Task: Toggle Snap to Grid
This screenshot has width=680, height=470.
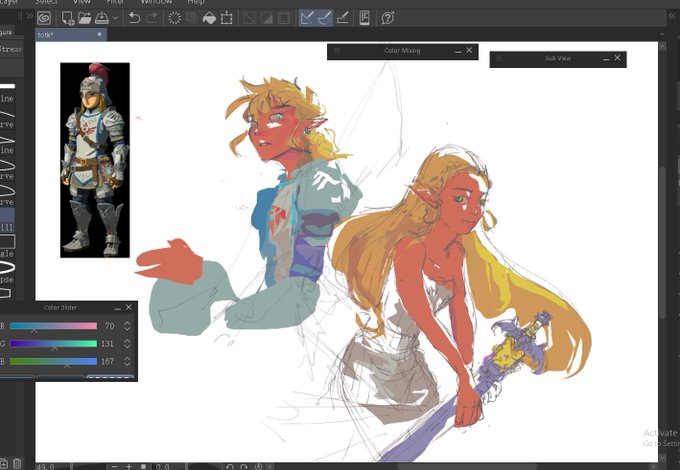Action: 343,18
